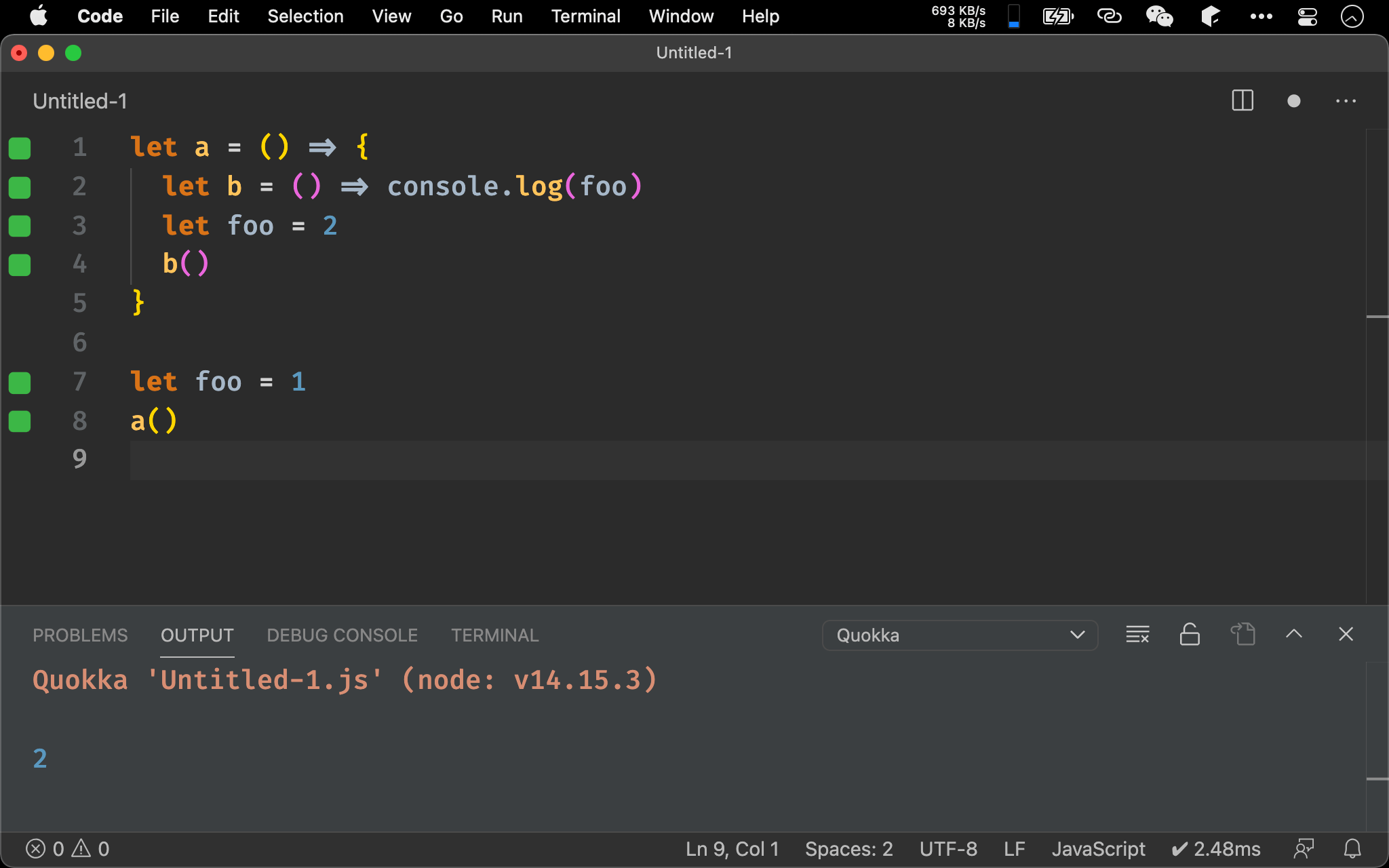Click the collapse panel arrow icon
Image resolution: width=1389 pixels, height=868 pixels.
coord(1294,634)
